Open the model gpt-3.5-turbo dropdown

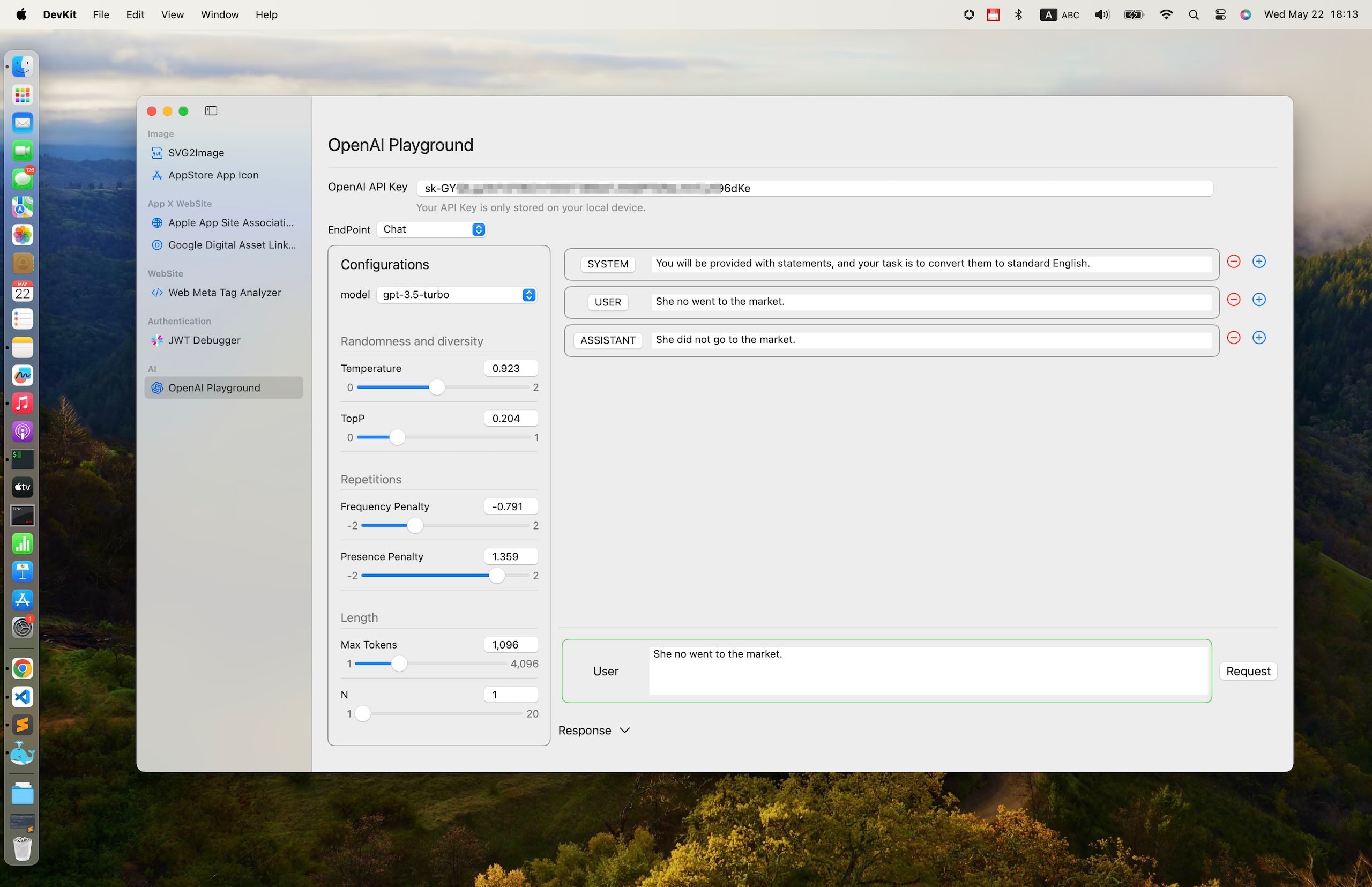click(x=456, y=295)
